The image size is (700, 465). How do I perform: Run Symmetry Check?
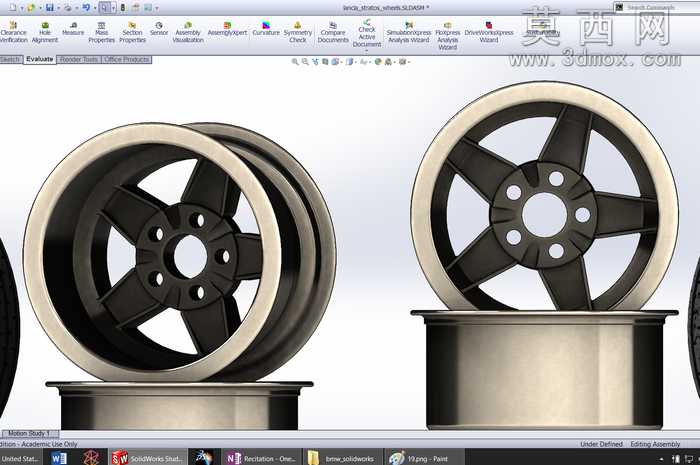tap(298, 32)
